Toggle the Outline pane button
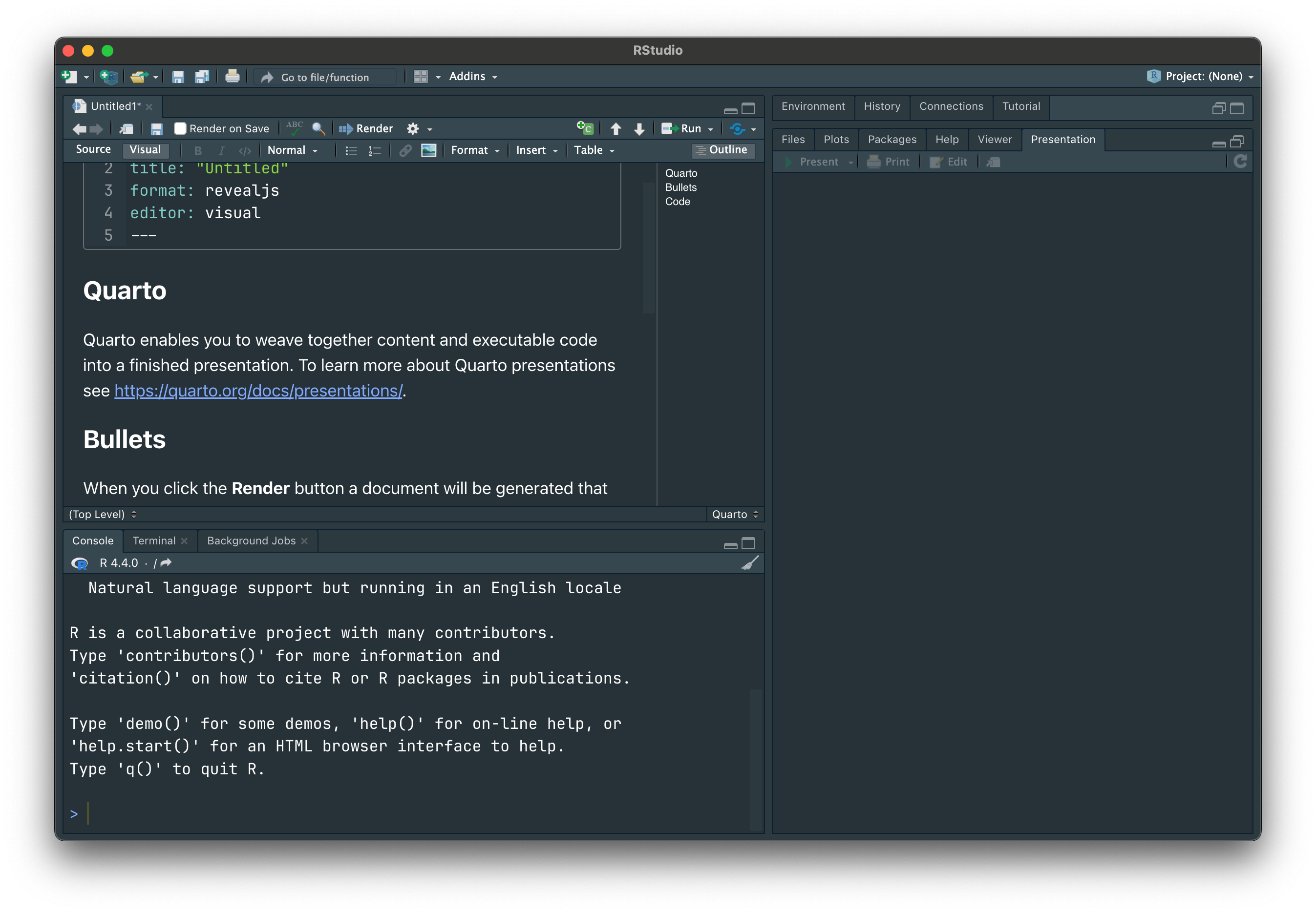 click(722, 150)
